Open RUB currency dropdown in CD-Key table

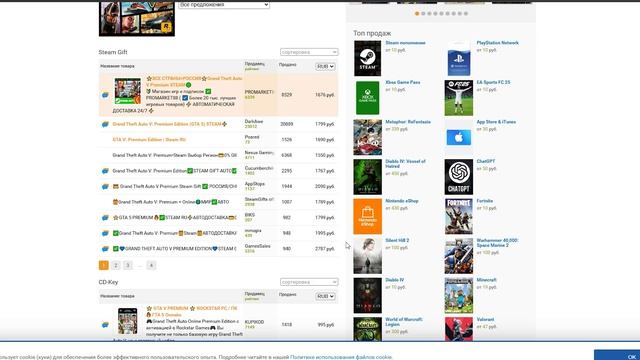point(325,296)
